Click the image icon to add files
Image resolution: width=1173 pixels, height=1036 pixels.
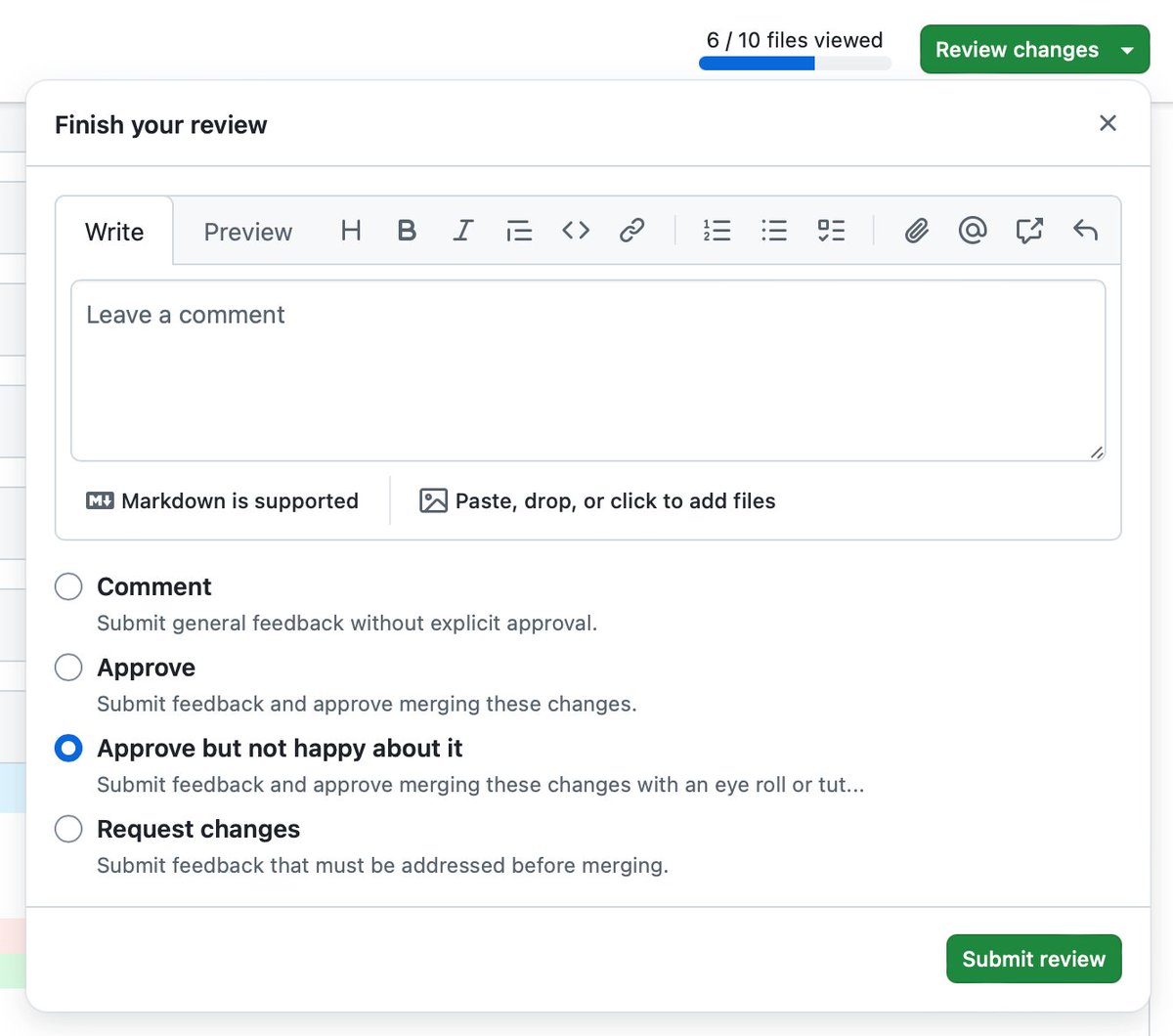(x=433, y=500)
